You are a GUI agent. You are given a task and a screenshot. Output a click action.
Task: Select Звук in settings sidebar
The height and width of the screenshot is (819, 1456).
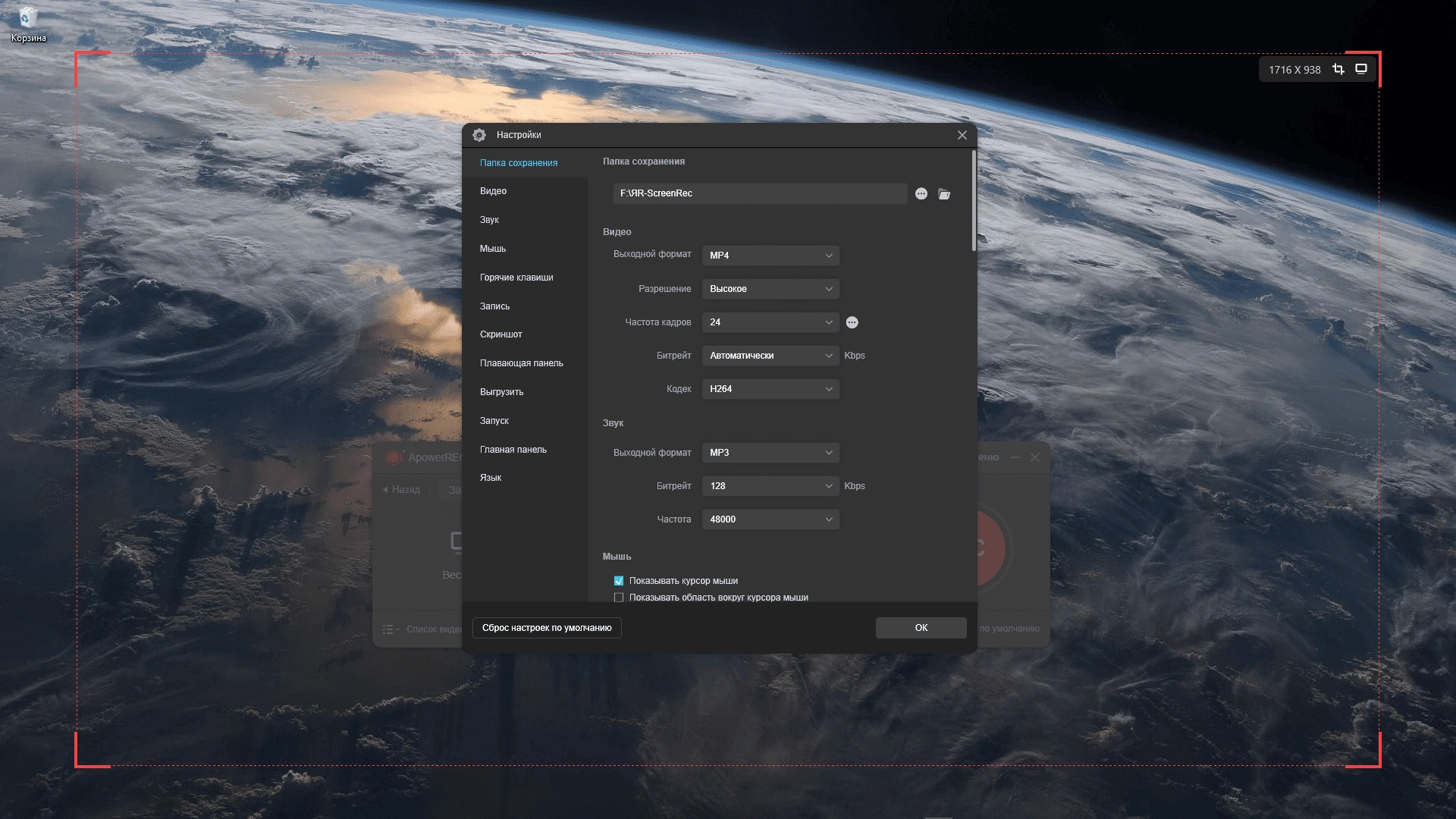[524, 220]
